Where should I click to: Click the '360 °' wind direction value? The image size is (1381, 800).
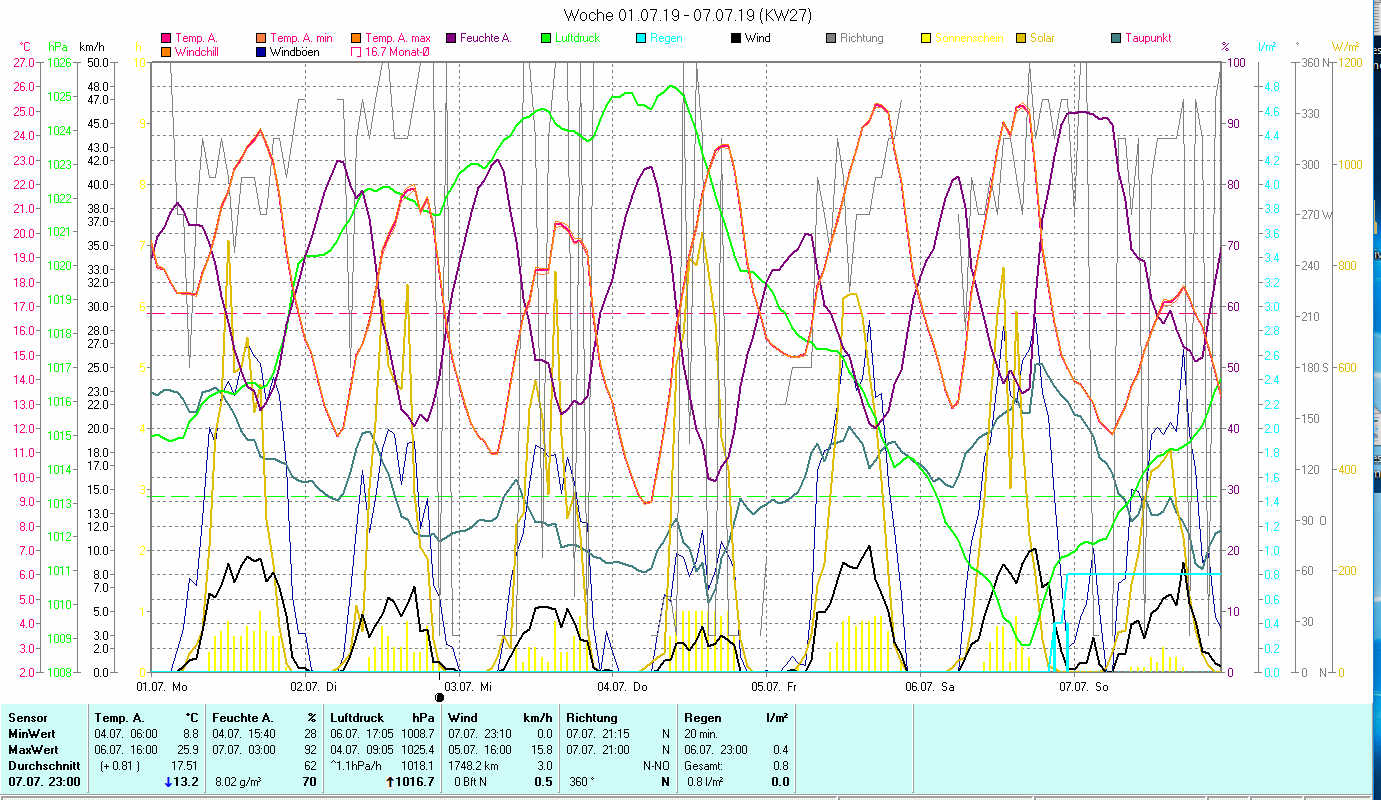click(x=582, y=782)
